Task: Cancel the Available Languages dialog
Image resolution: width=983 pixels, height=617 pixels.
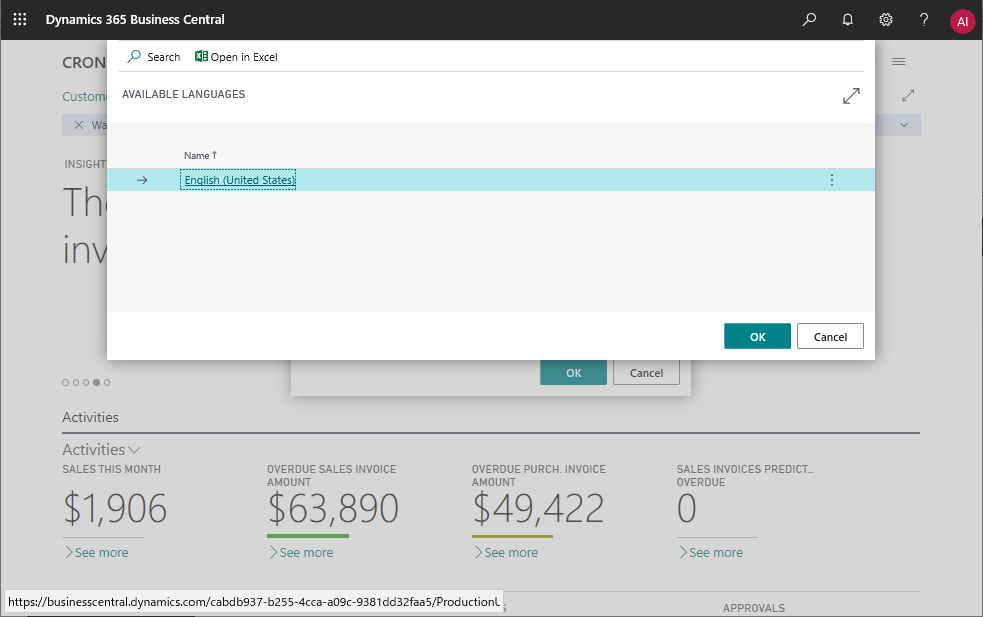Action: coord(830,337)
